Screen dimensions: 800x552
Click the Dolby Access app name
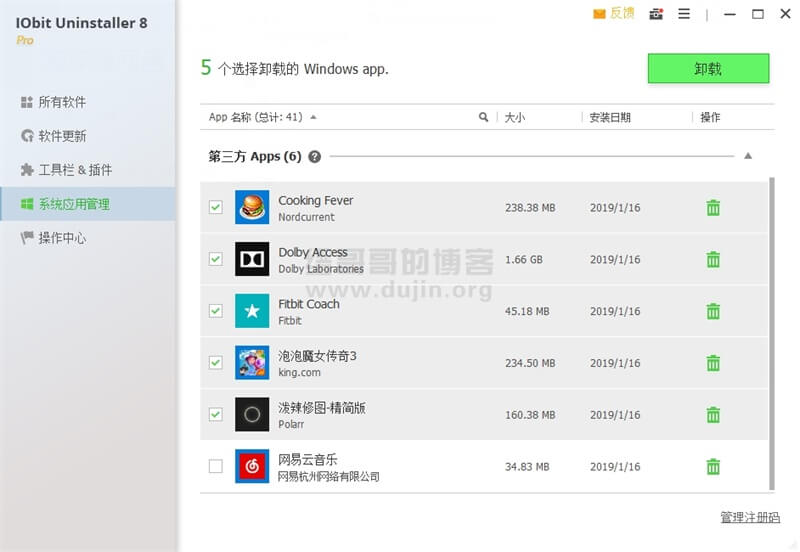click(313, 252)
